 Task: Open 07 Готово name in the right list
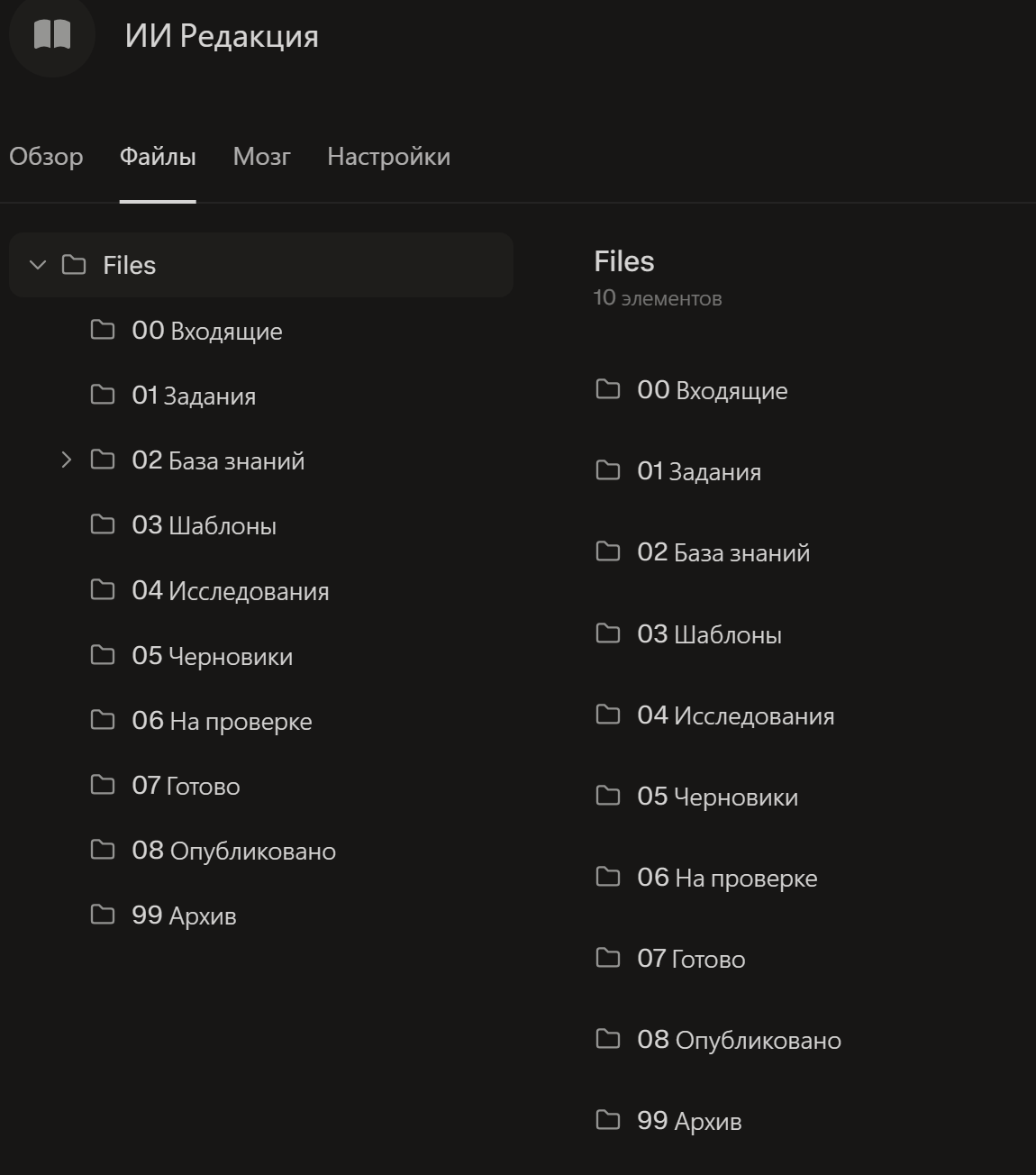click(691, 959)
